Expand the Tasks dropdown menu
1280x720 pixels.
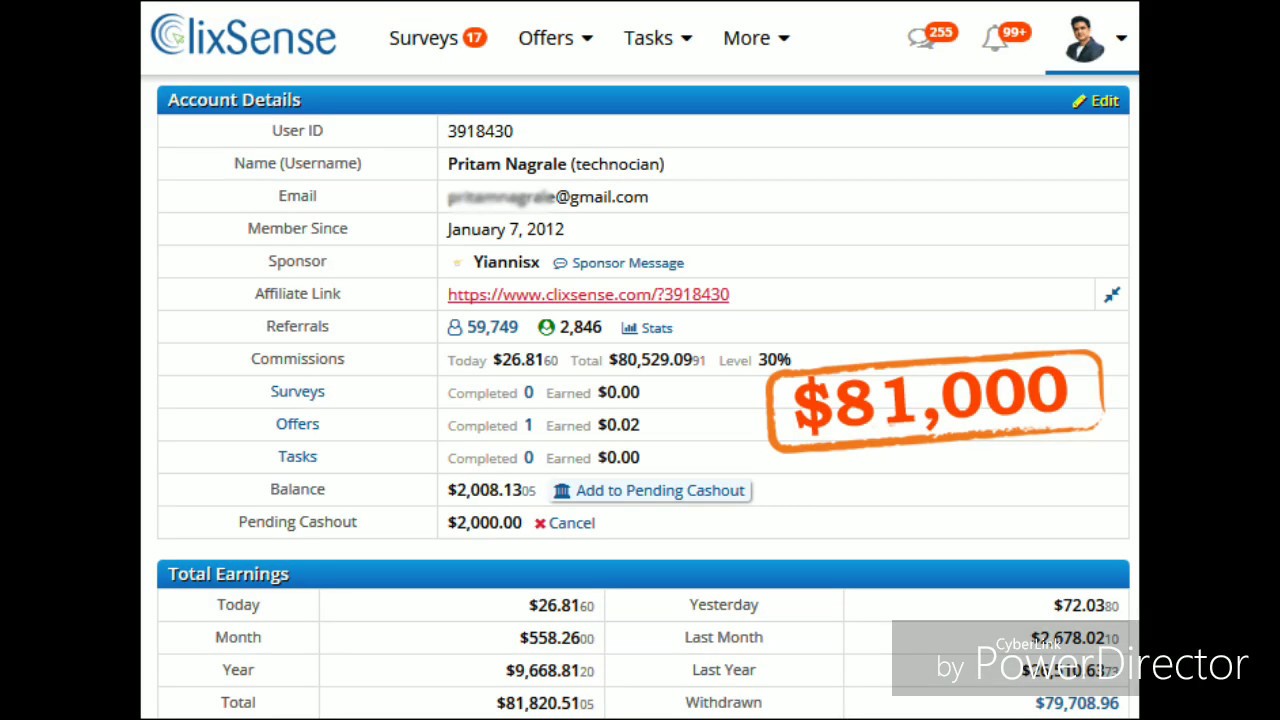pos(658,38)
